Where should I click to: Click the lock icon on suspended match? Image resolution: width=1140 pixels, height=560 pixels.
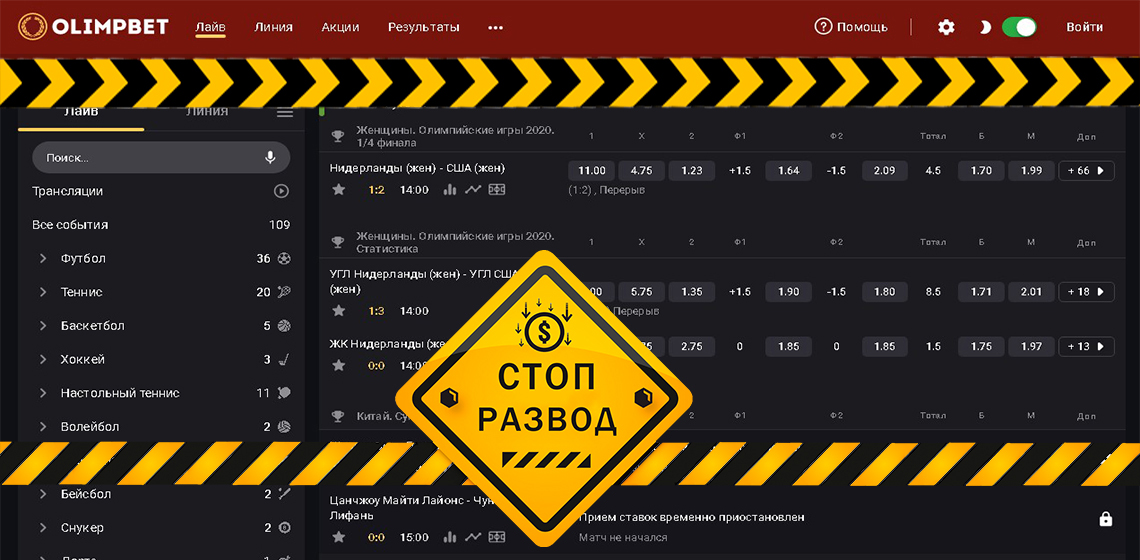pos(1106,519)
